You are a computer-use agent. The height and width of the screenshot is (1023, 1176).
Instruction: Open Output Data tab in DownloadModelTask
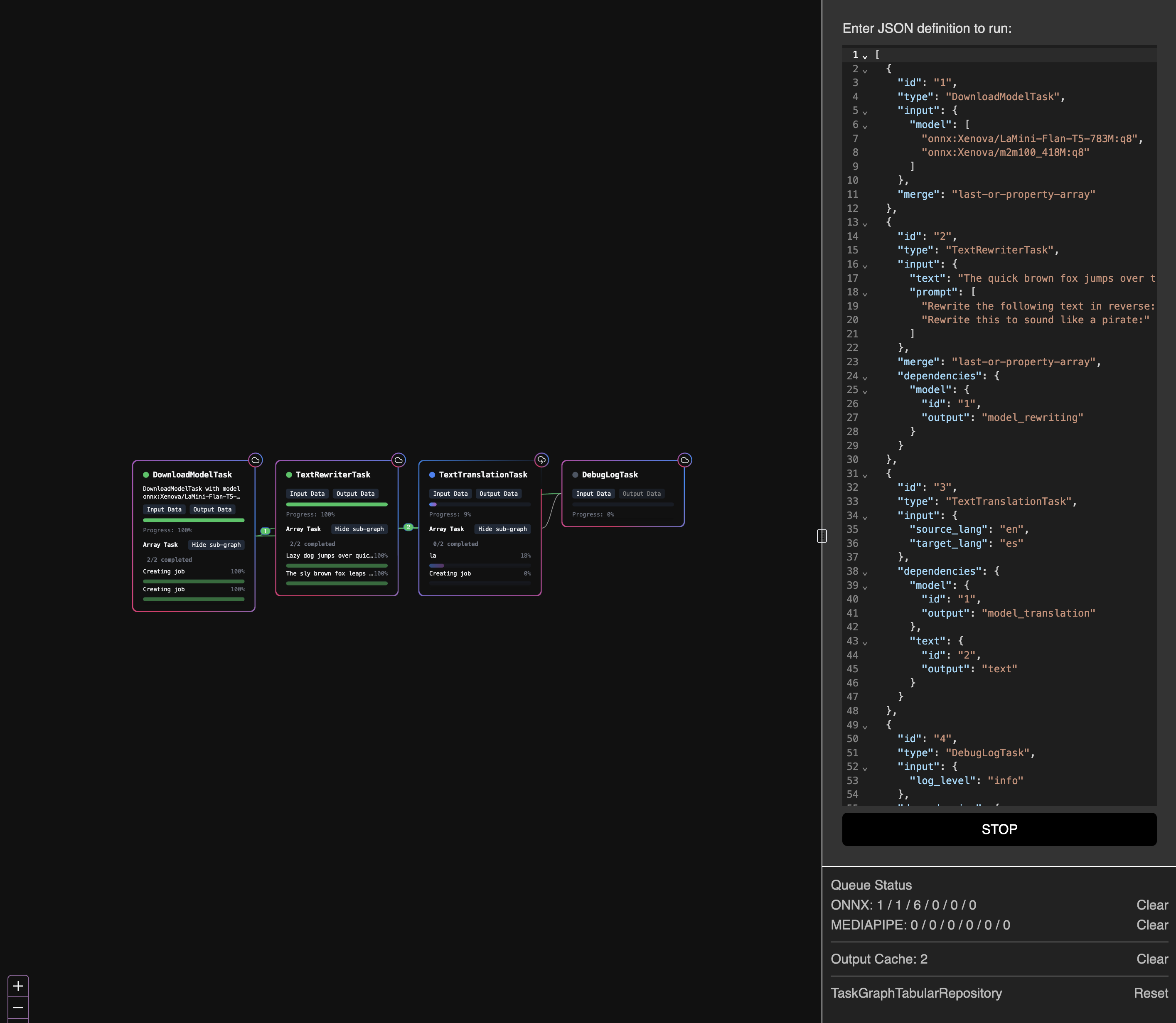(x=212, y=509)
